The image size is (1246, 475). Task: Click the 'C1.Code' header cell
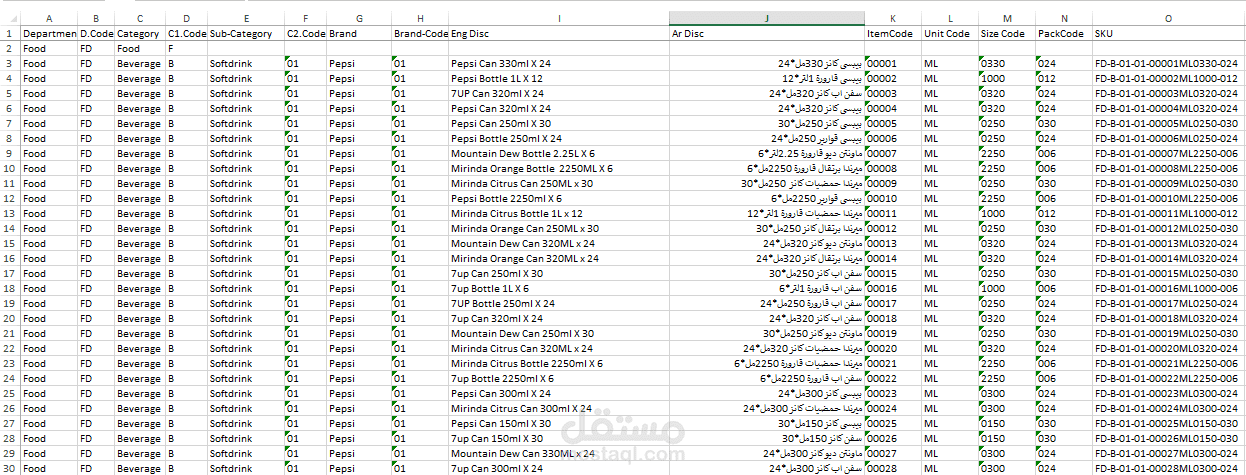(x=186, y=33)
